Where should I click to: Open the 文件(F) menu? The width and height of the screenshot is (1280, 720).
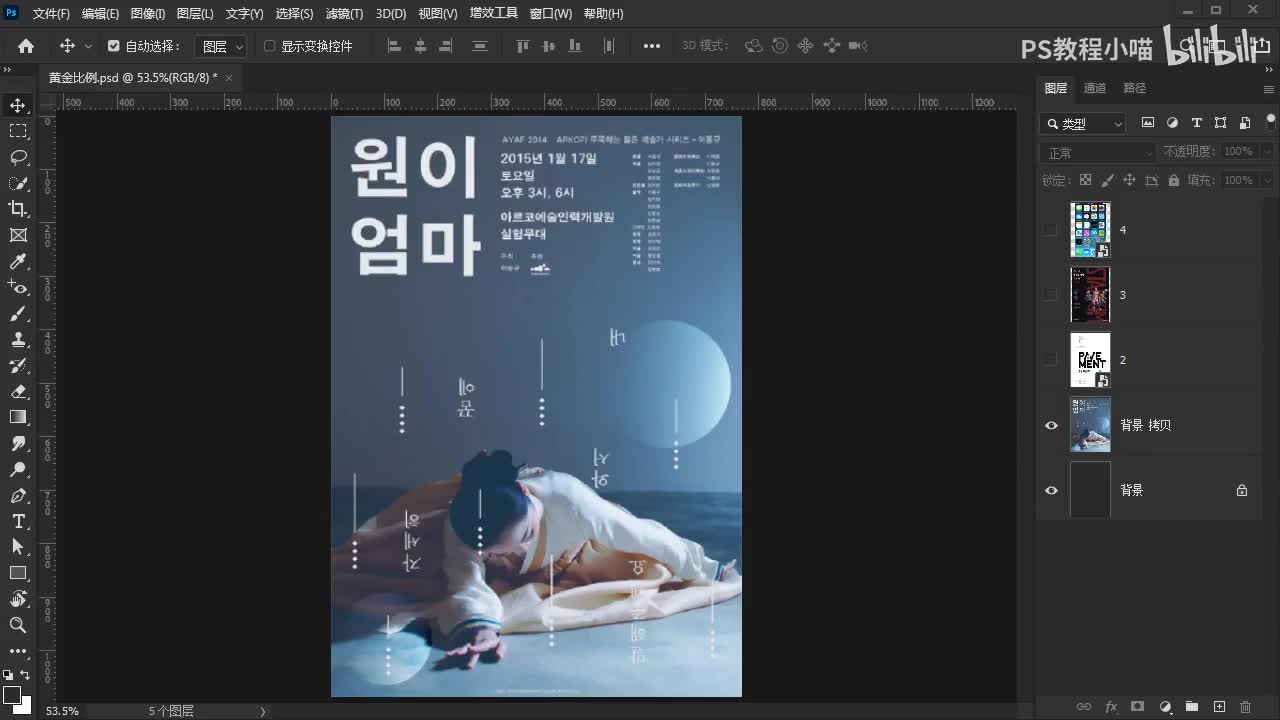[51, 14]
